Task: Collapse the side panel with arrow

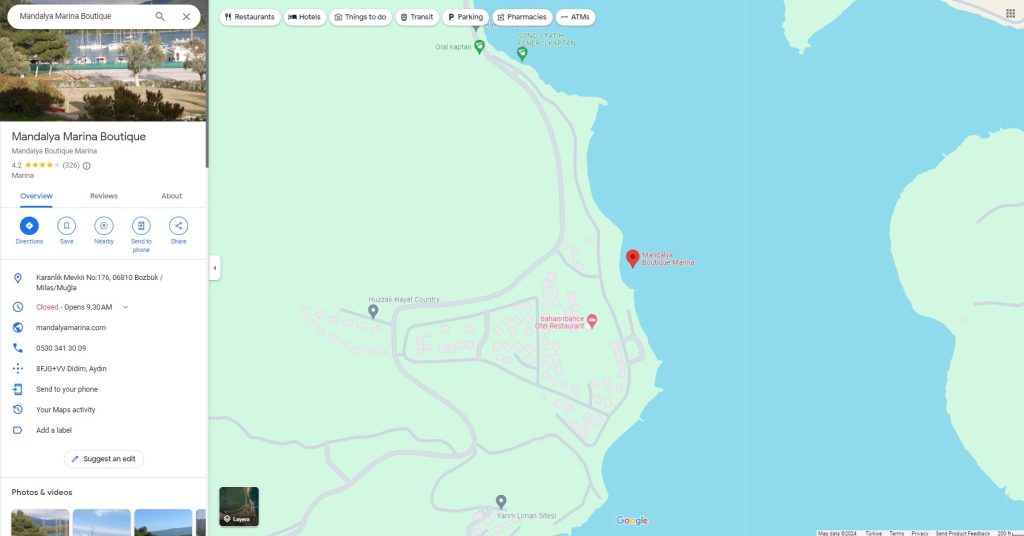Action: pos(214,268)
